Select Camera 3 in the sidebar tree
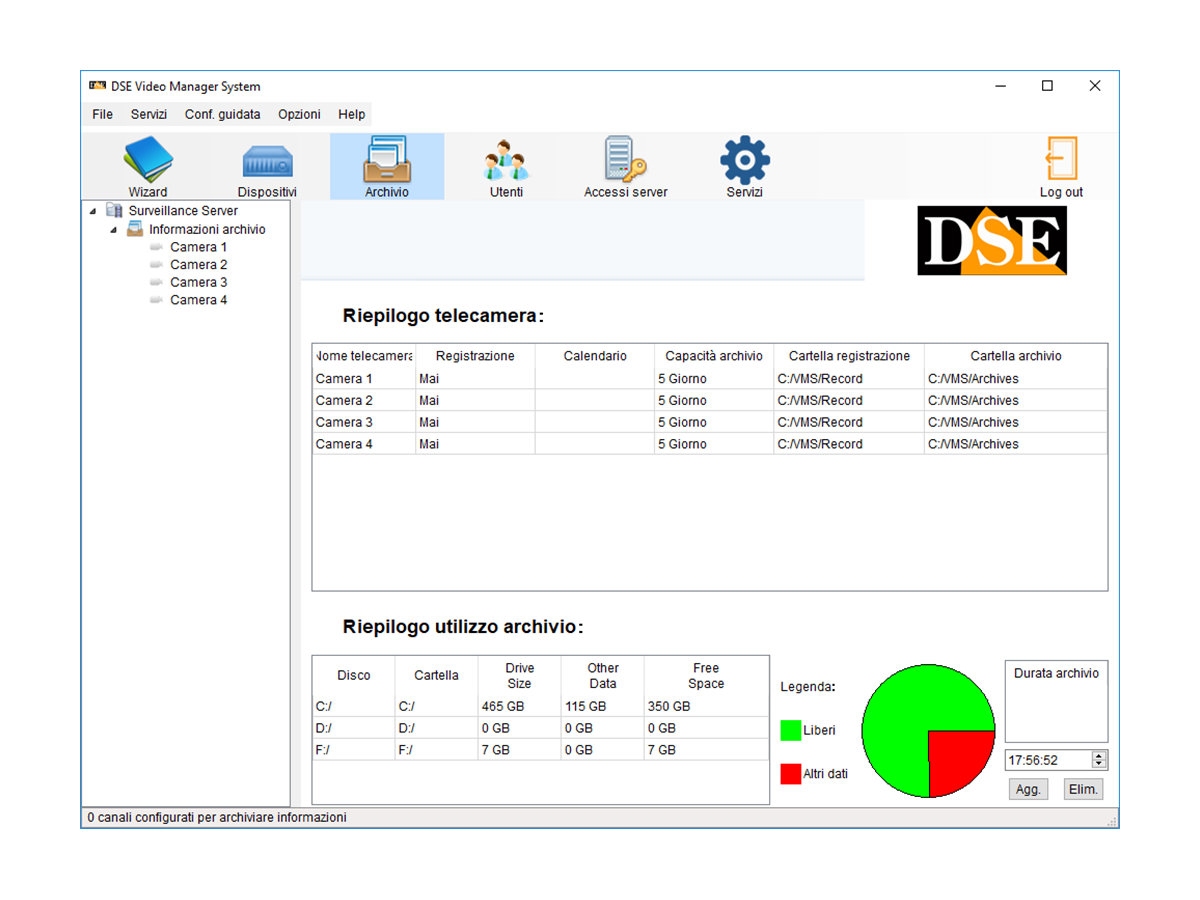 [197, 282]
